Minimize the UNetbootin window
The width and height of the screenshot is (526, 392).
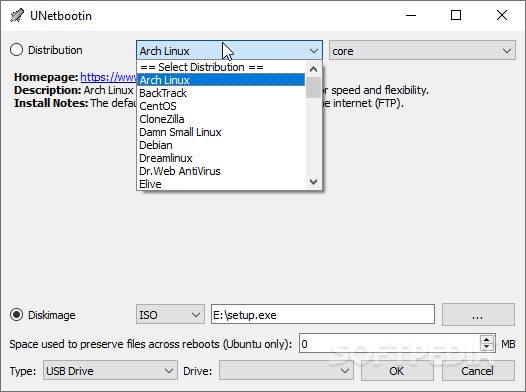(411, 15)
